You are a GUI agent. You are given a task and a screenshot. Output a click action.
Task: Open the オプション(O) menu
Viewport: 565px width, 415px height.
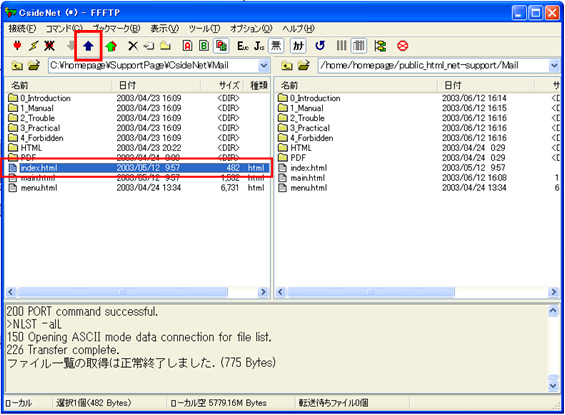coord(251,28)
